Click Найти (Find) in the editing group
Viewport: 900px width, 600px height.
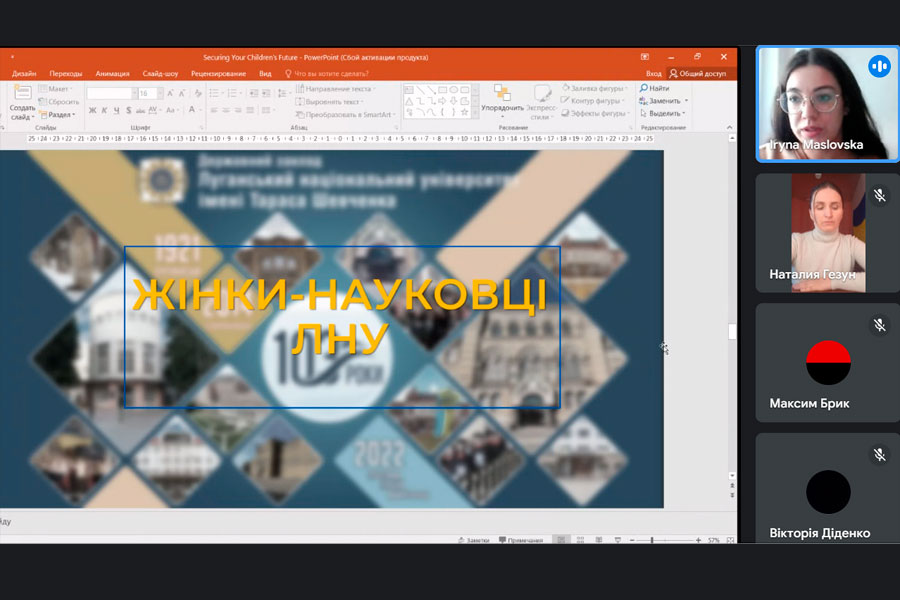(x=654, y=88)
